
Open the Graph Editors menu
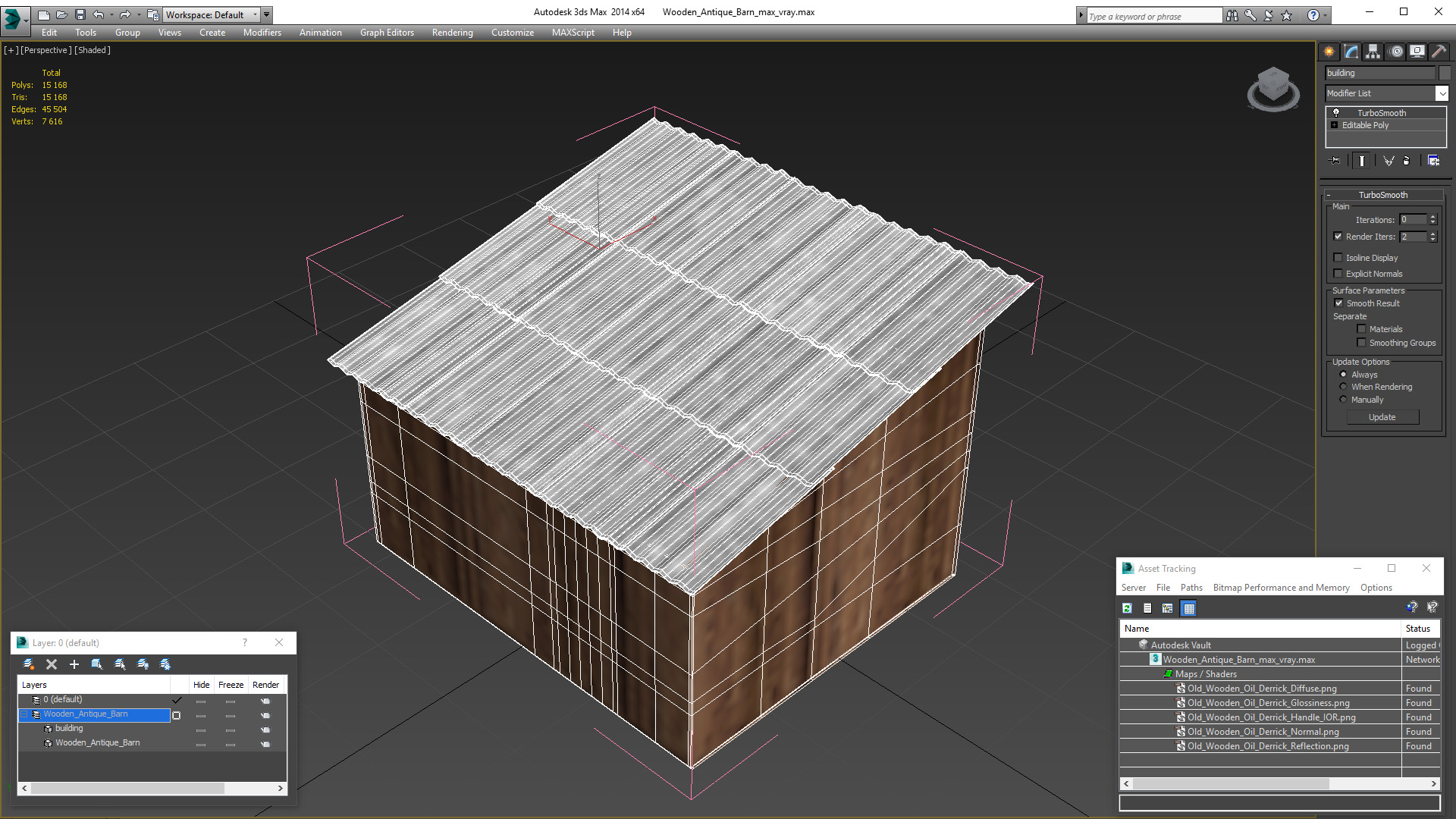click(387, 33)
